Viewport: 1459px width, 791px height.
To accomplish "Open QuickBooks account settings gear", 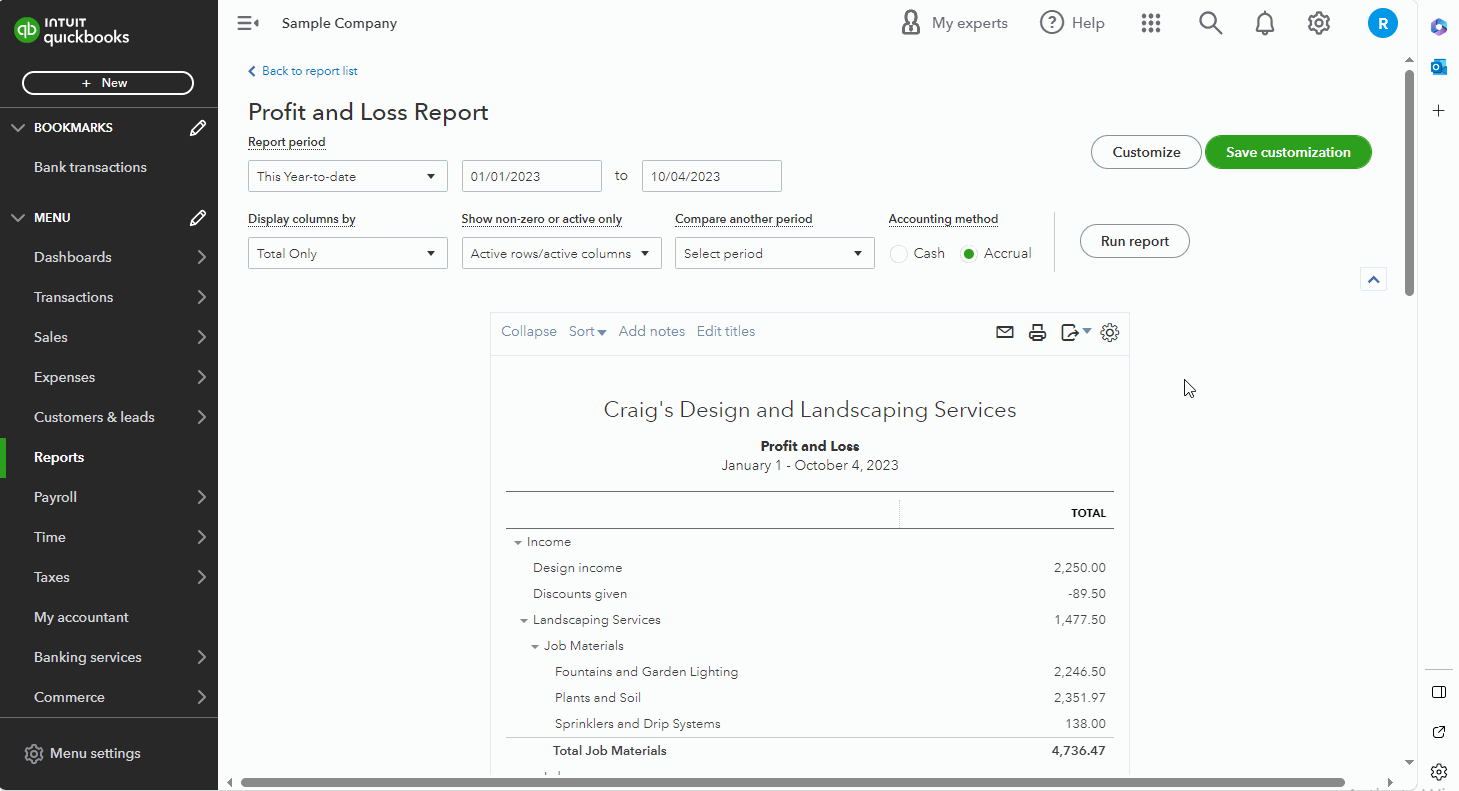I will pos(1318,22).
